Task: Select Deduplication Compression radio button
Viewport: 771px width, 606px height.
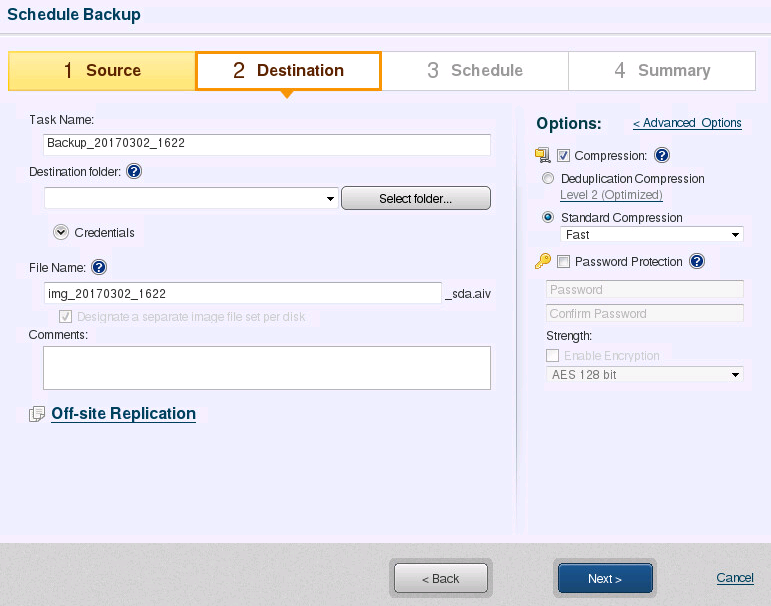Action: click(548, 178)
